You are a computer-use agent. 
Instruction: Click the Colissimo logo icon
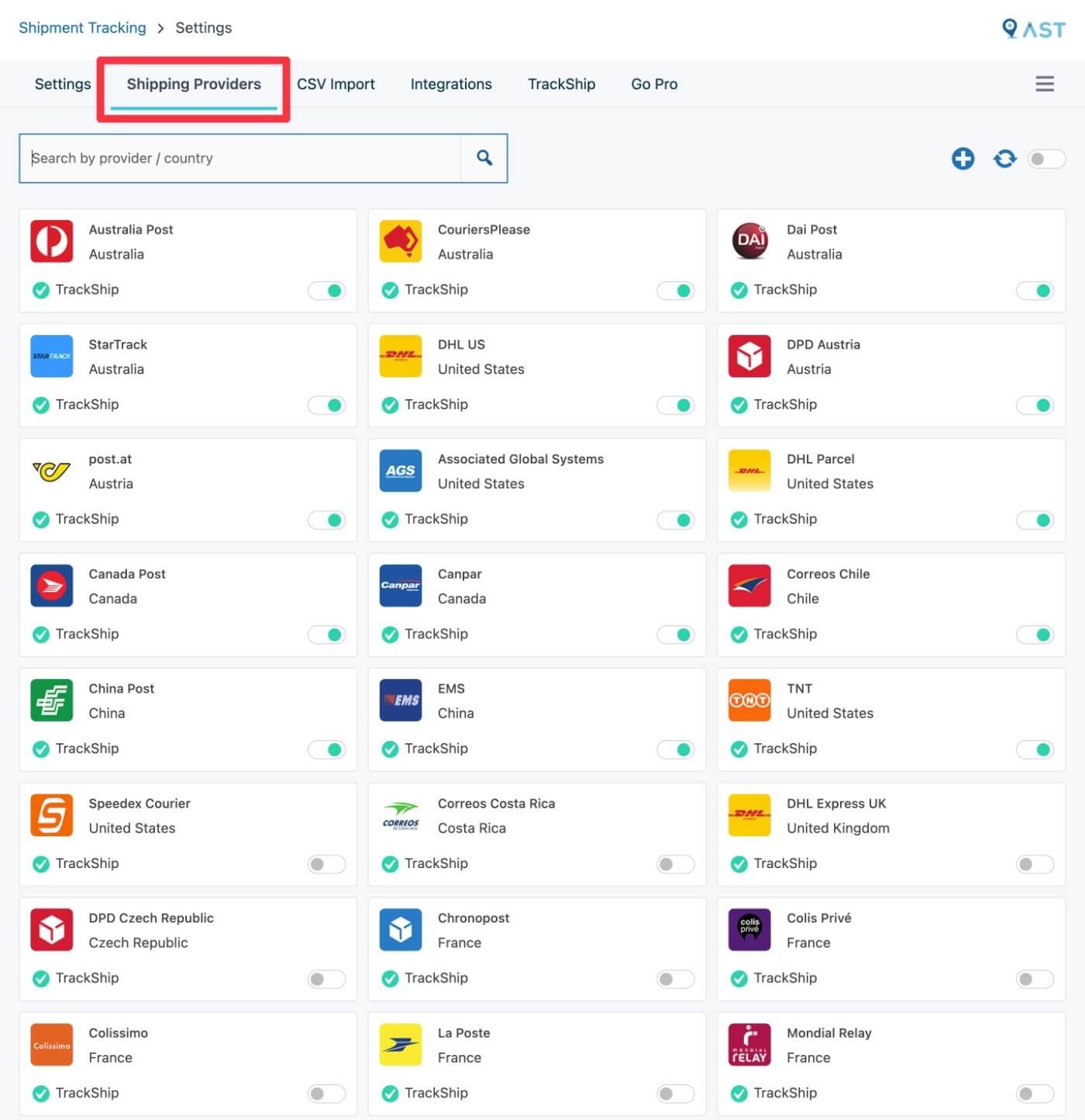click(x=51, y=1044)
